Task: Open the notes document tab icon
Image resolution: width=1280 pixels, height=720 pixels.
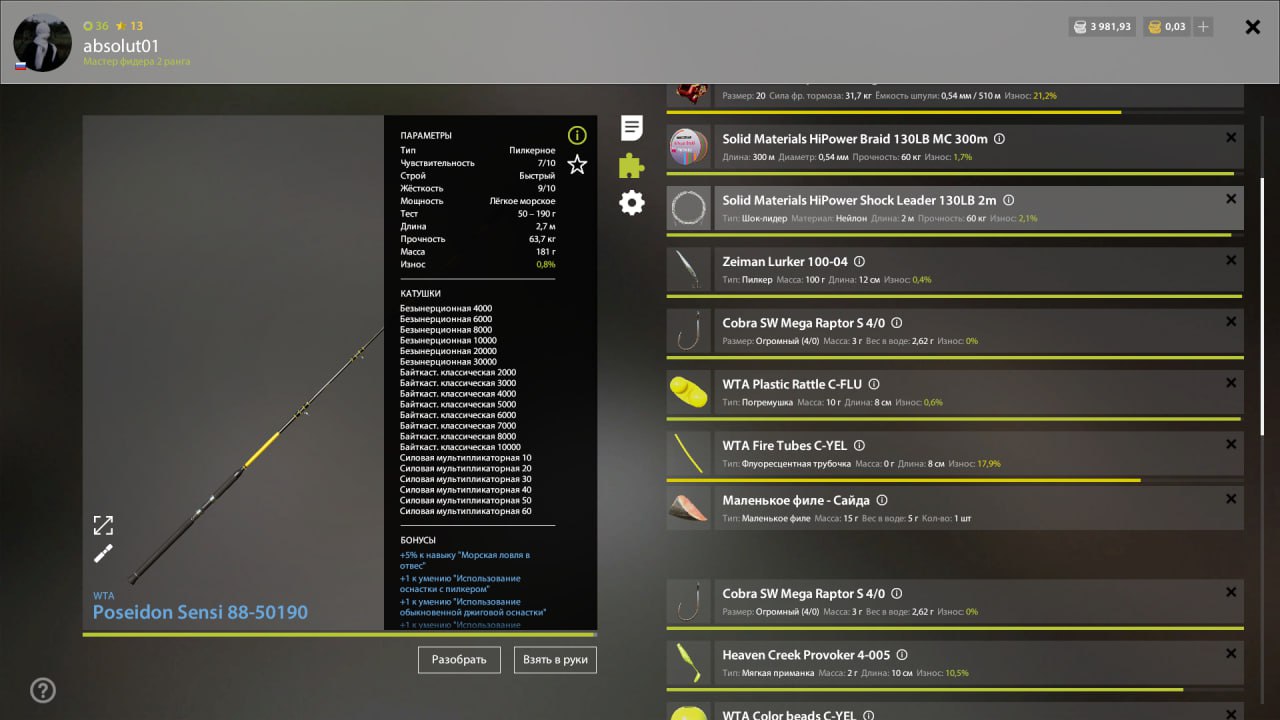Action: (632, 128)
